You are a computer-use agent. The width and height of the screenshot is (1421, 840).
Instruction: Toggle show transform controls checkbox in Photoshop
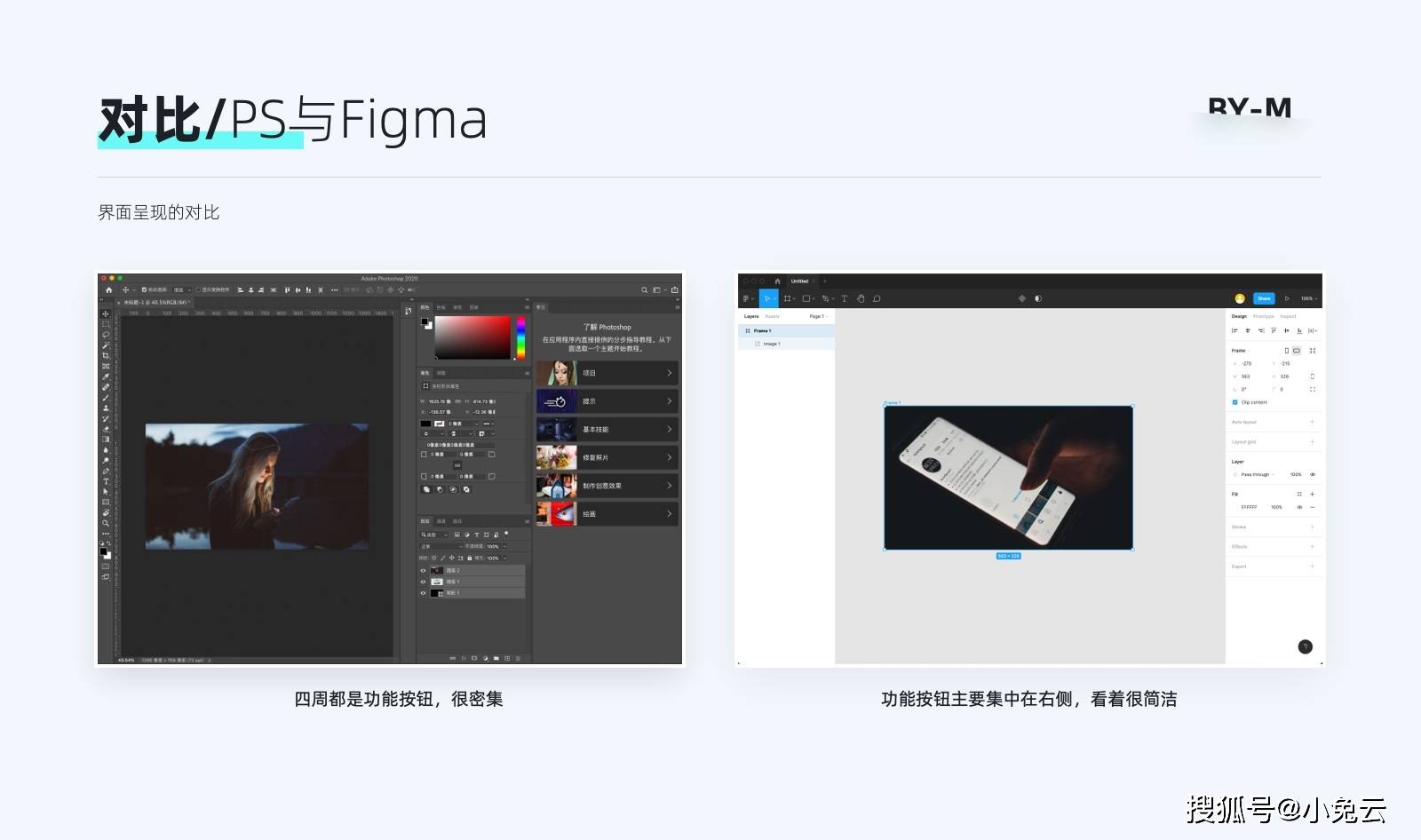tap(199, 289)
